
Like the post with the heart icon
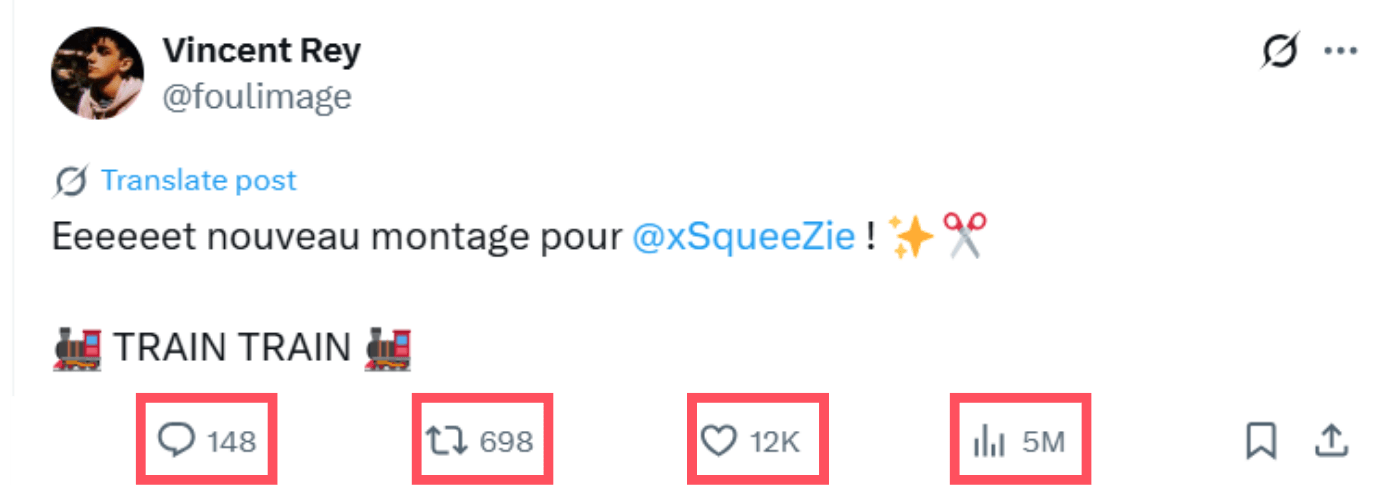pos(718,440)
